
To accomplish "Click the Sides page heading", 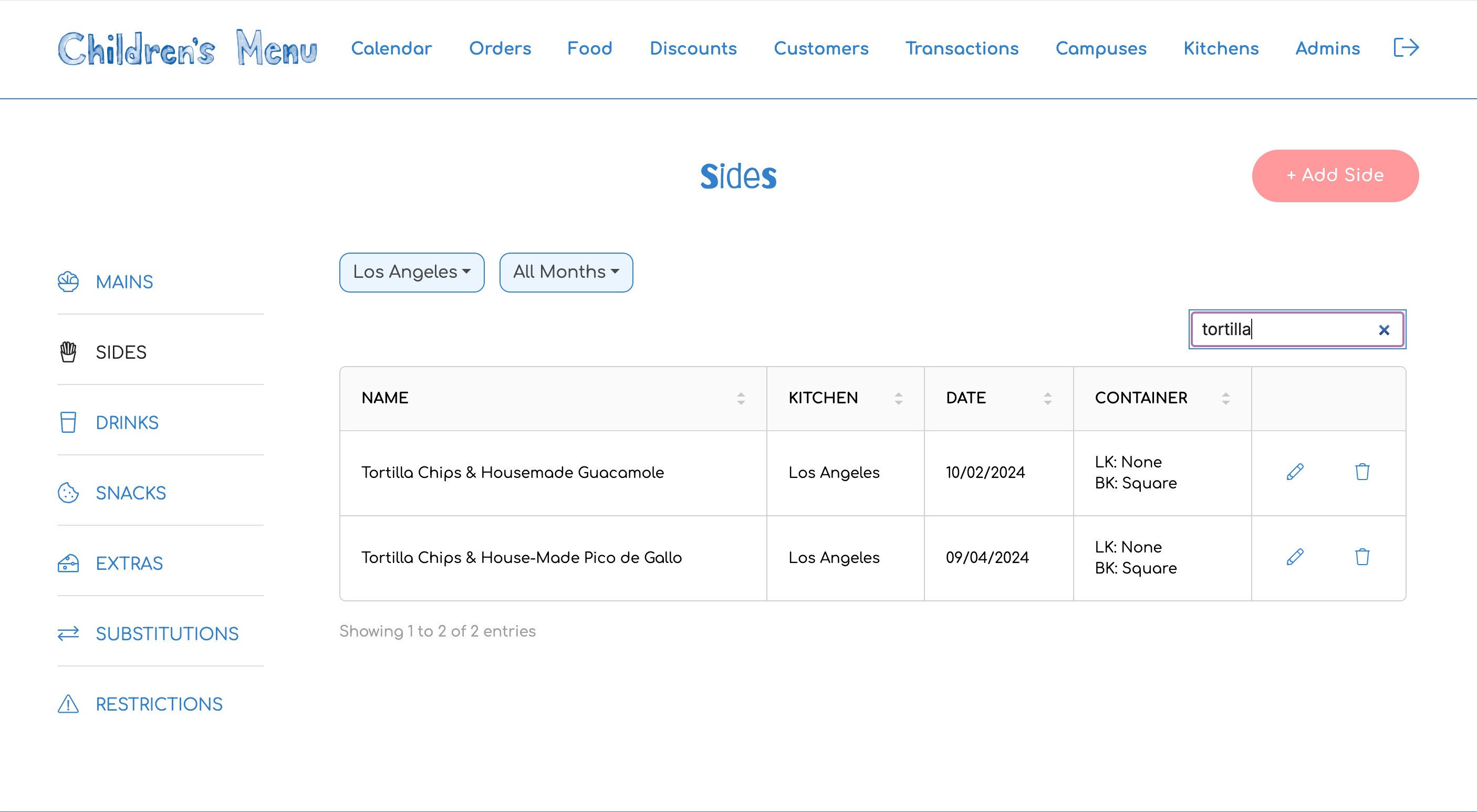I will point(738,176).
